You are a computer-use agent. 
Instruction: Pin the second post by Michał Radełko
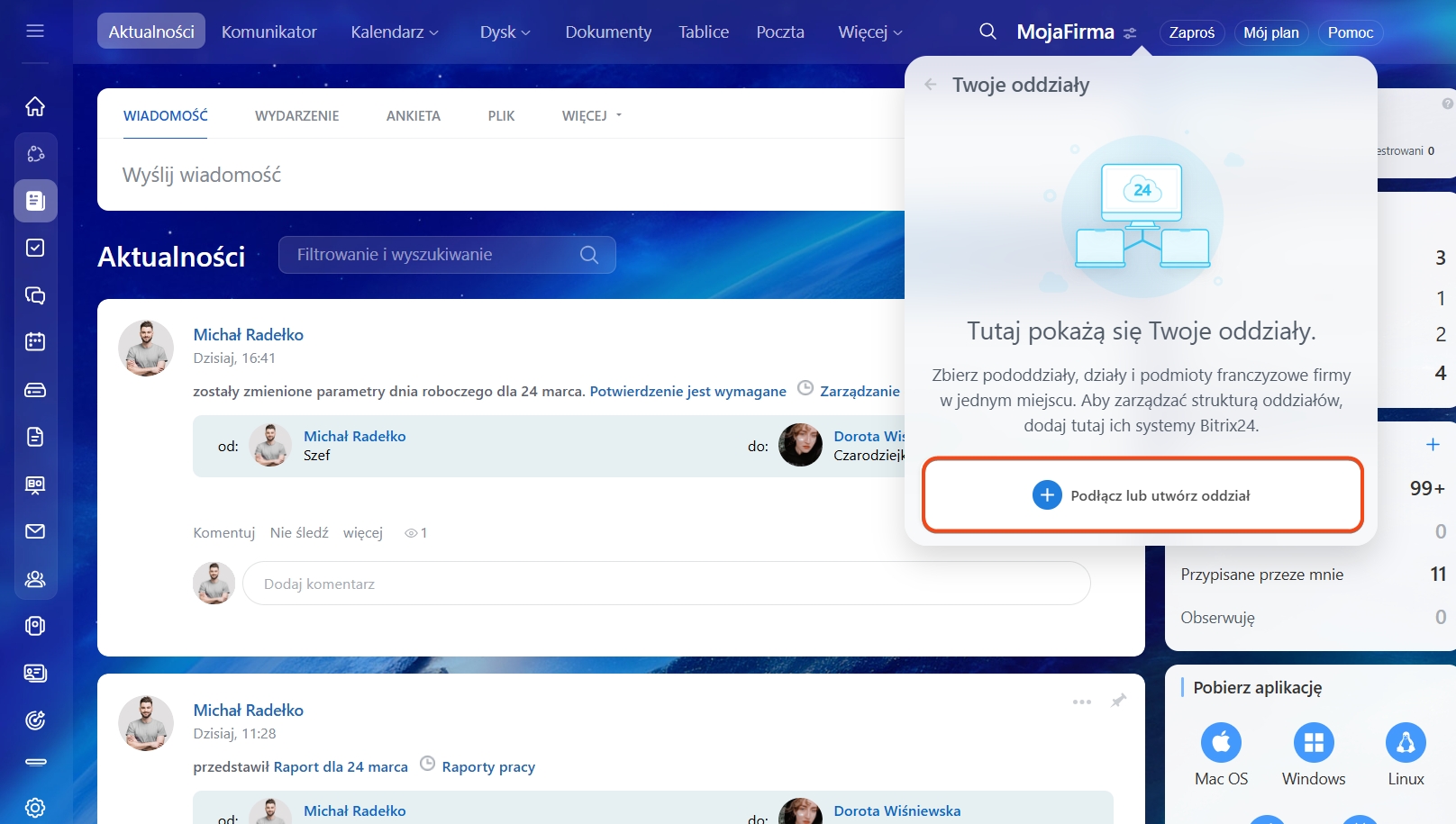point(1118,701)
